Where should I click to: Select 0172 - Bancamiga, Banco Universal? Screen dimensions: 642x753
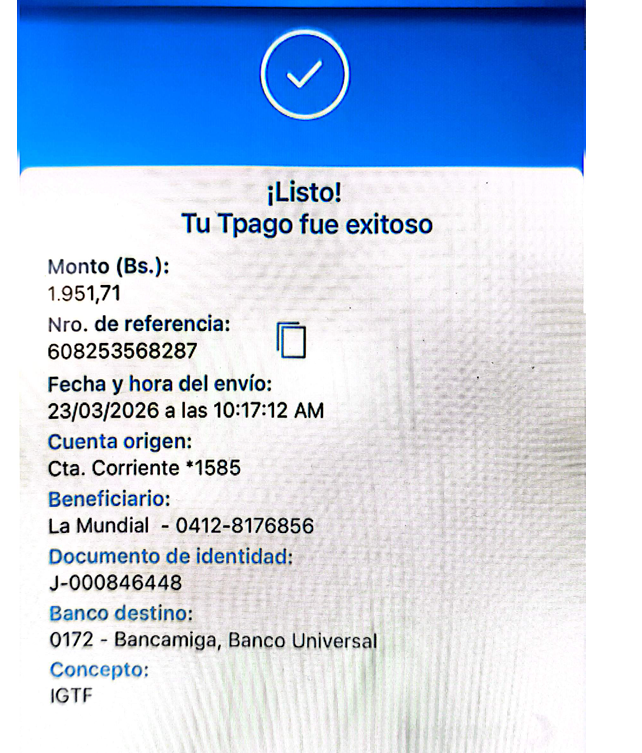pos(214,640)
